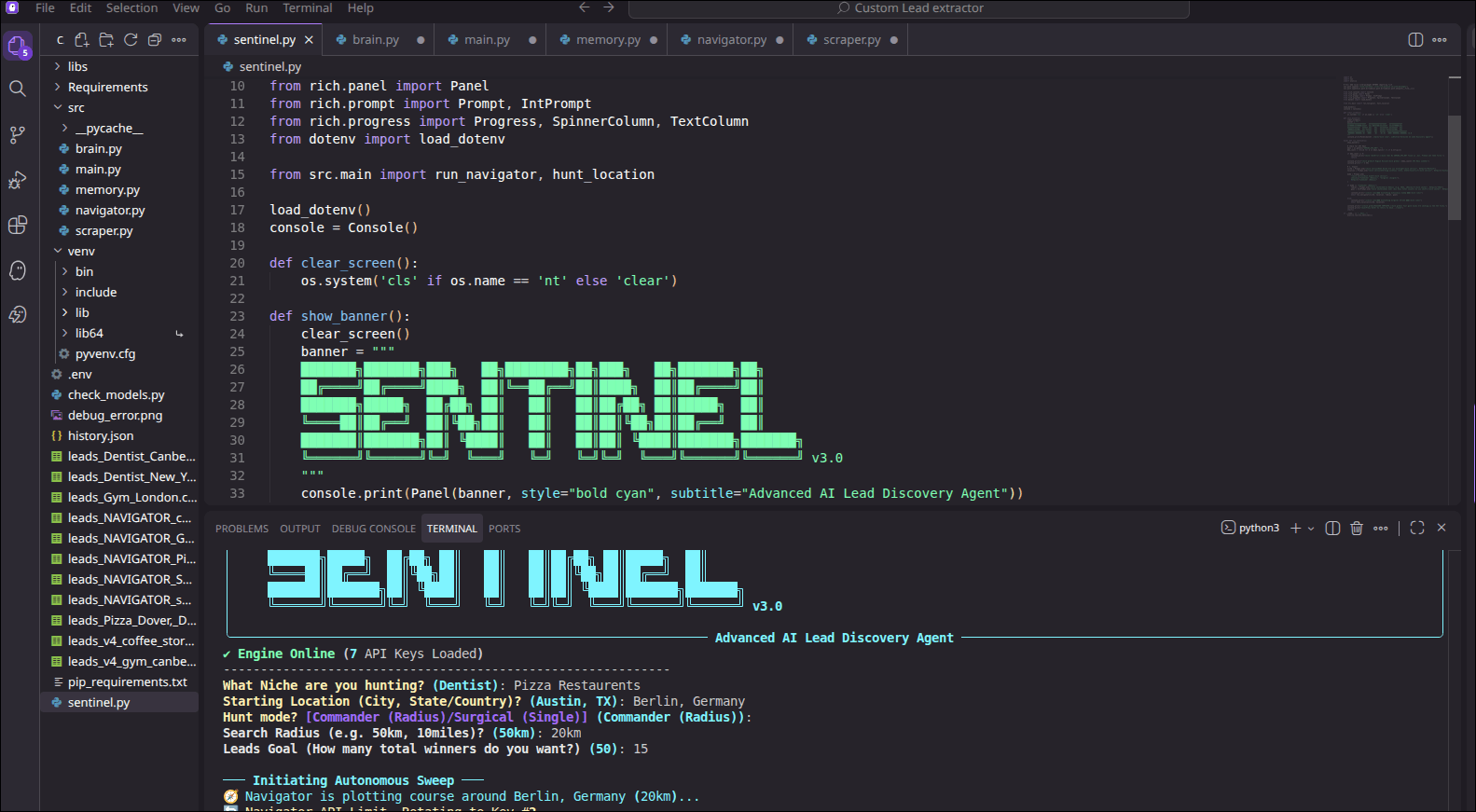Expand the bin folder
The height and width of the screenshot is (812, 1476).
tap(119, 271)
